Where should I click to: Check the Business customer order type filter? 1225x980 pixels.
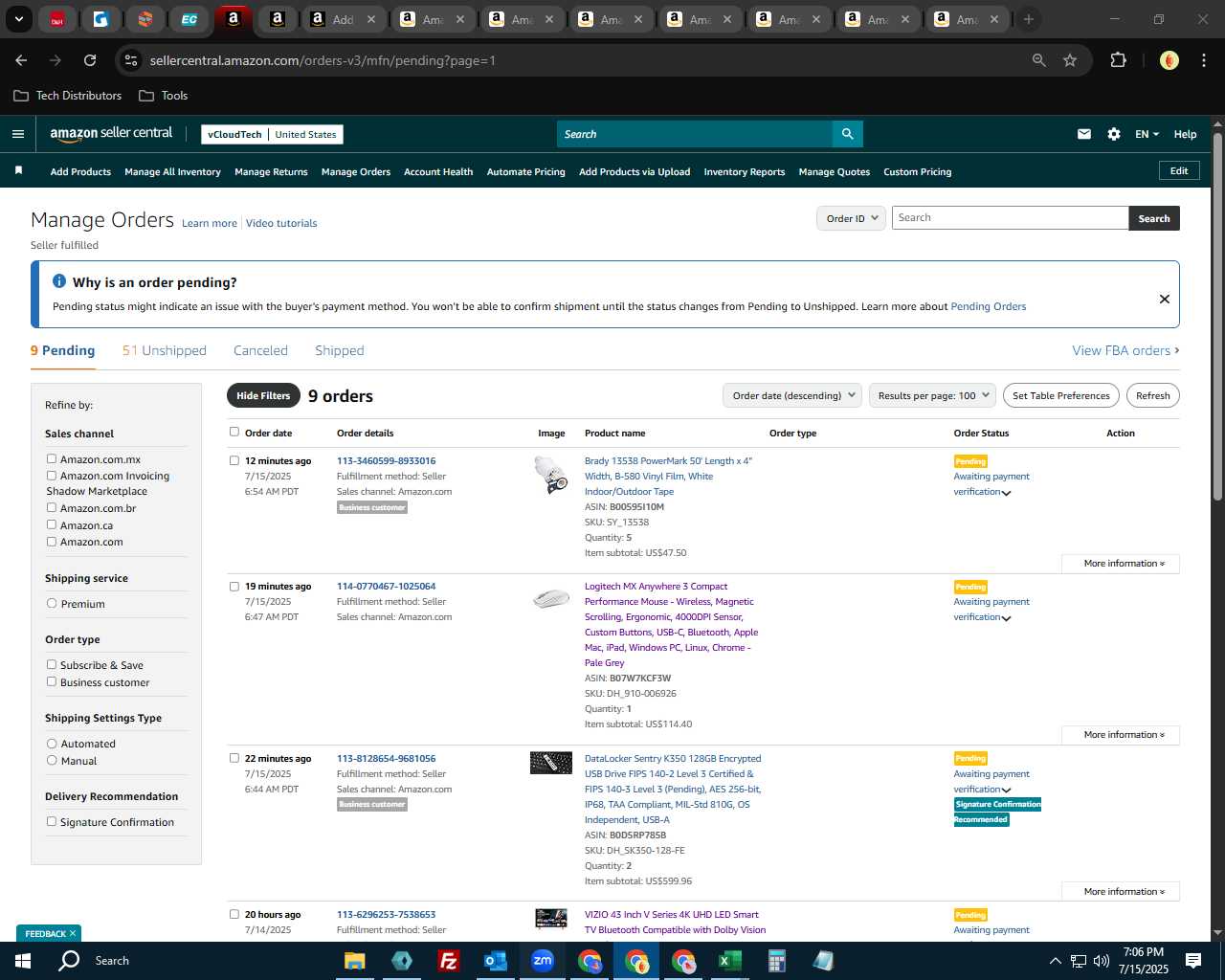click(52, 681)
